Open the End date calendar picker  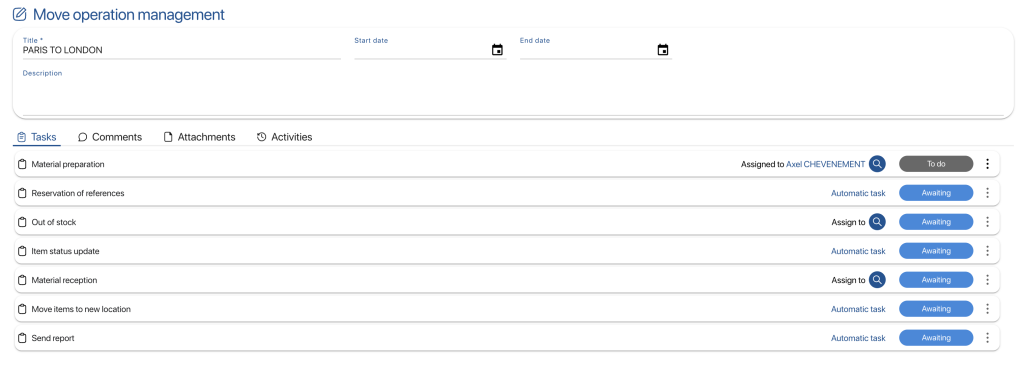coord(663,50)
